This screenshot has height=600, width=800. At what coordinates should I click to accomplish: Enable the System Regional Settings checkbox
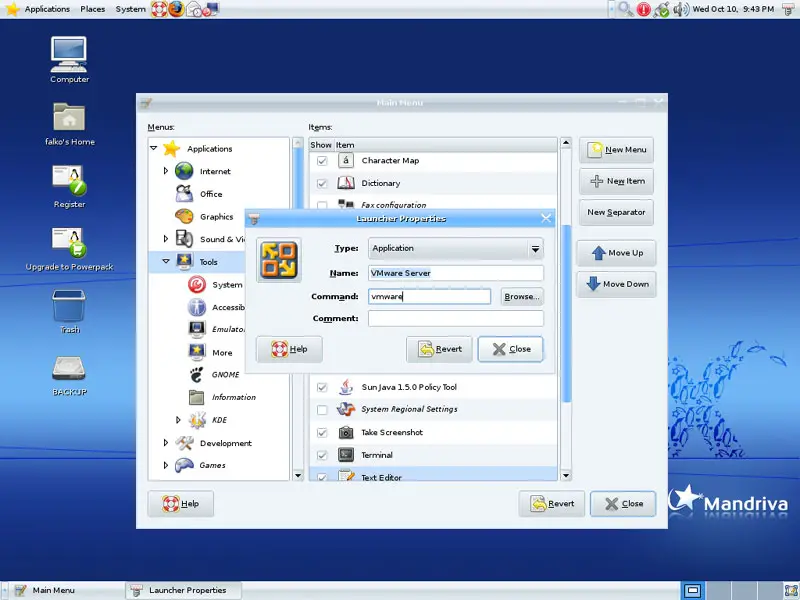pyautogui.click(x=322, y=410)
